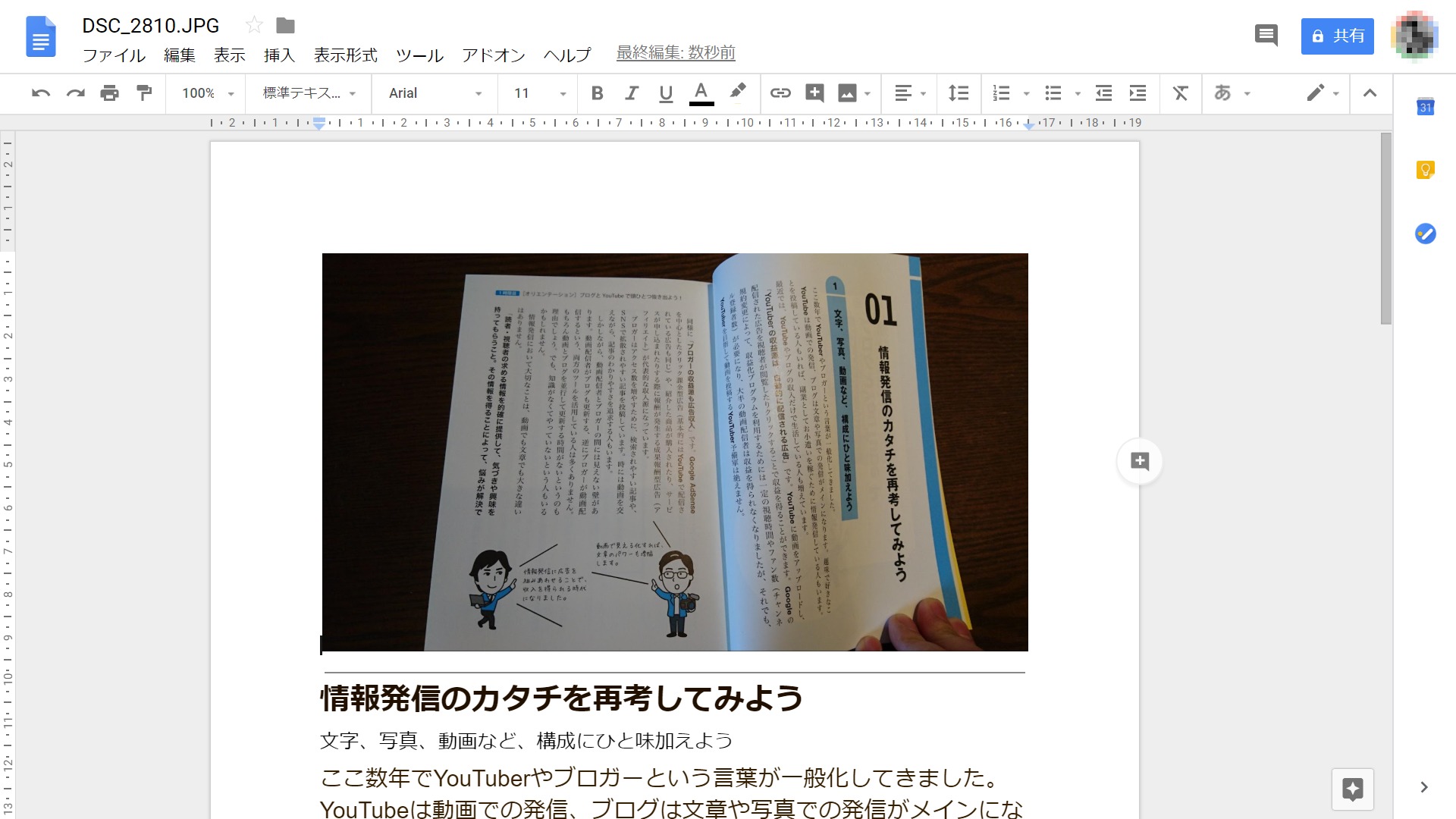Open the 表示形式 menu
Viewport: 1456px width, 819px height.
point(346,55)
